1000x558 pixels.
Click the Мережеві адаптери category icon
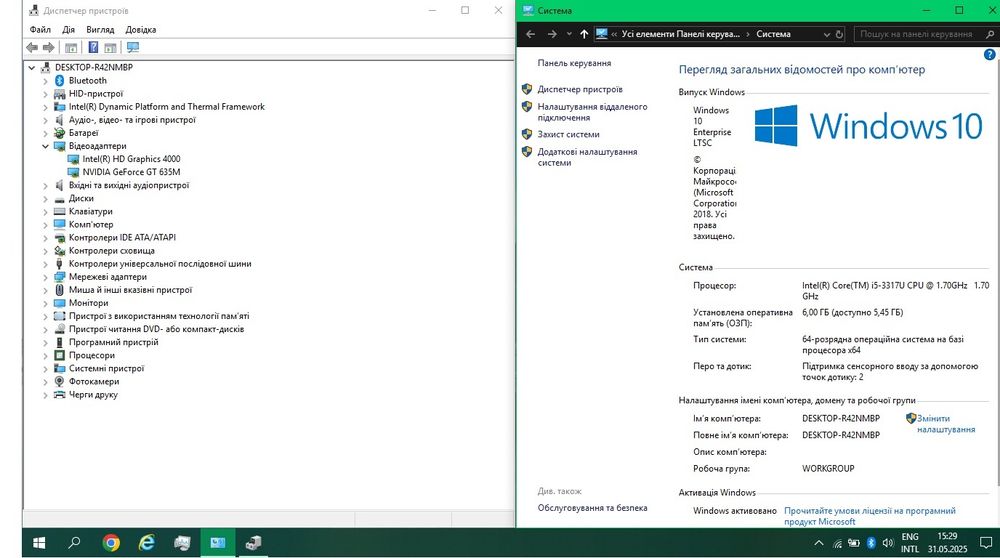[59, 277]
